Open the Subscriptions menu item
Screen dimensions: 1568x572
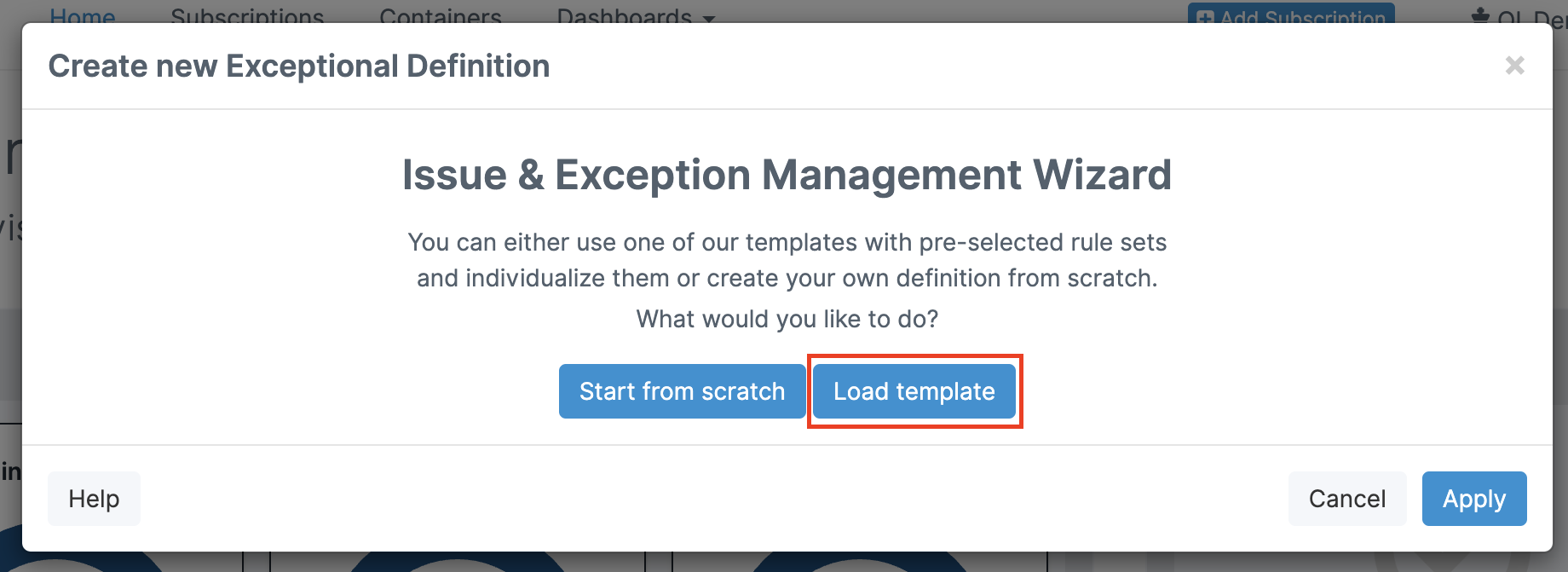[247, 15]
